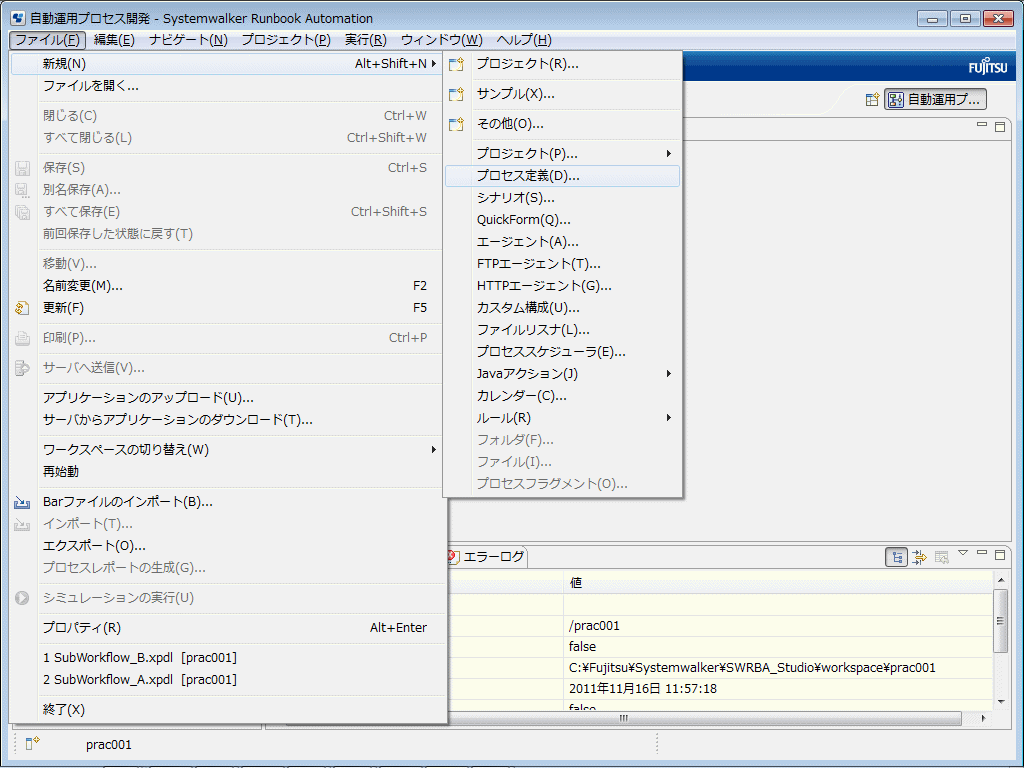Select プロセススケジューラ(E)... menu entry
1024x768 pixels.
tap(562, 352)
